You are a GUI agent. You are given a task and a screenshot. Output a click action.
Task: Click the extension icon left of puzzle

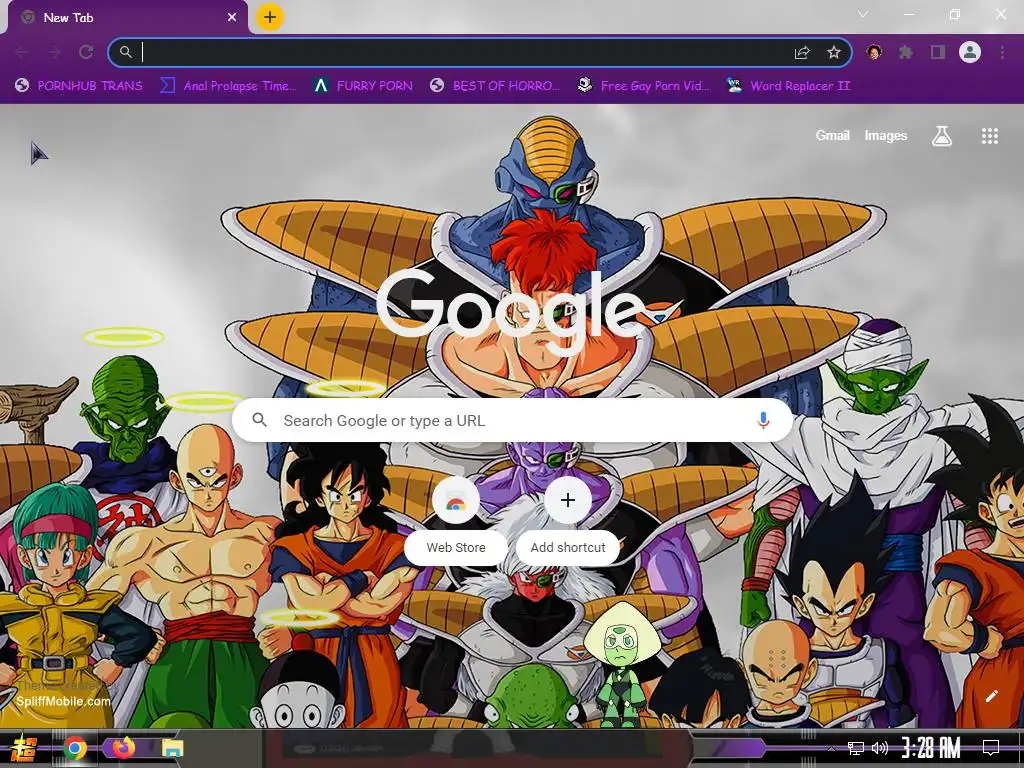tap(874, 52)
